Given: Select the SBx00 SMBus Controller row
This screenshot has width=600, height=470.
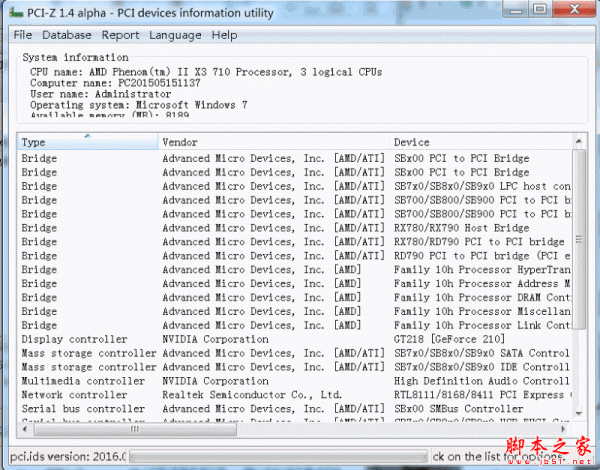Looking at the screenshot, I should pyautogui.click(x=295, y=408).
